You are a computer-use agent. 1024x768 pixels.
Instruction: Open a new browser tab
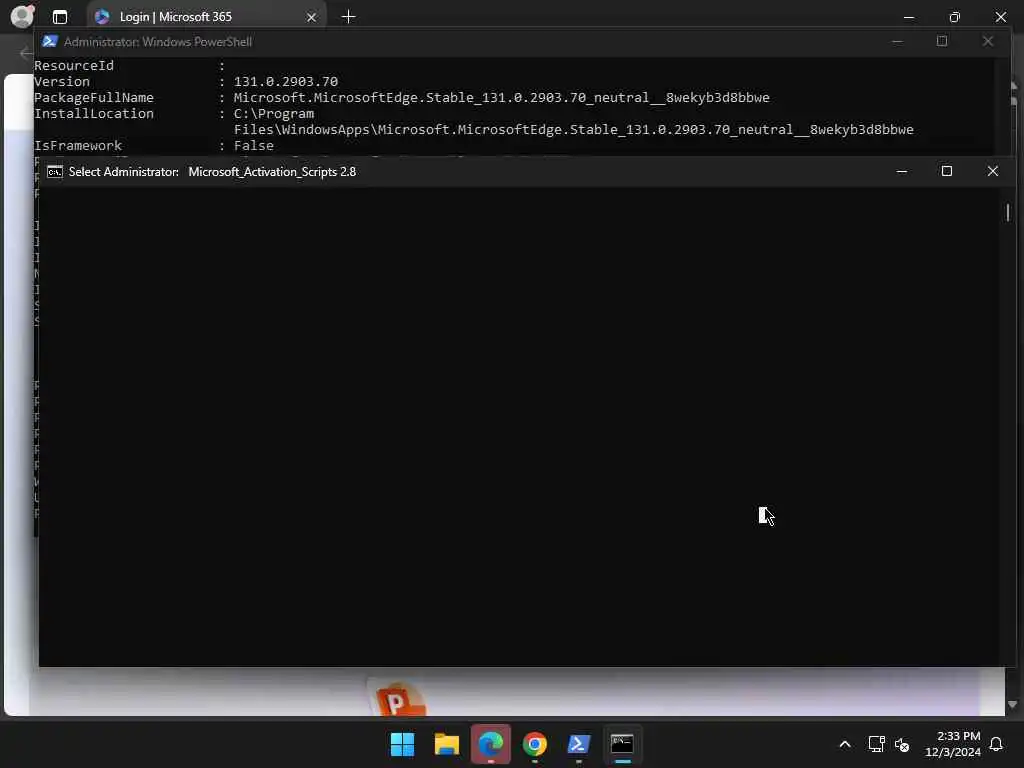(349, 17)
